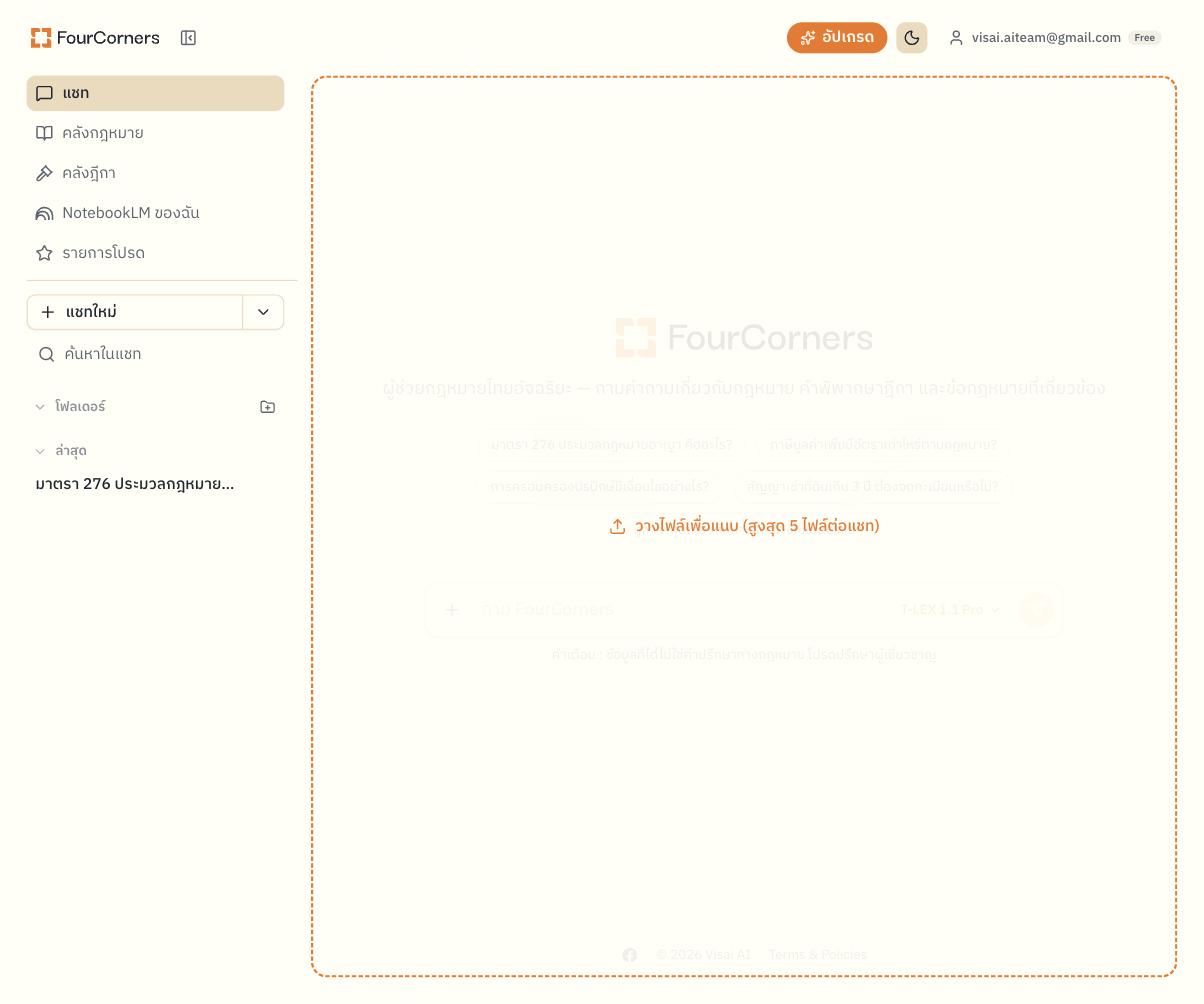Click the วางไฟล์เพื่อแนบ upload prompt
Screen dimensions: 1204x1004
tap(744, 526)
